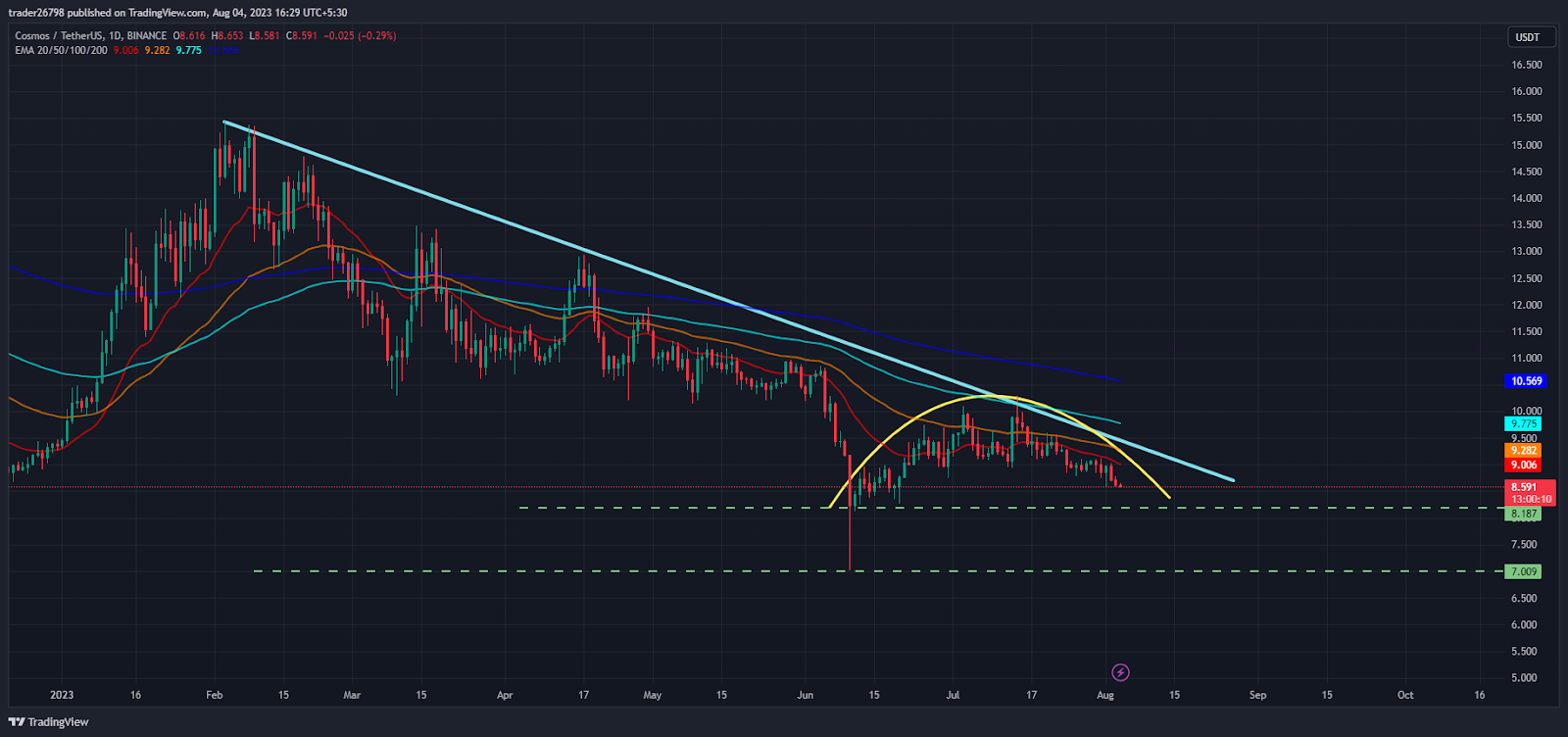Click the Jul label on time axis
The image size is (1568, 737).
coord(953,695)
